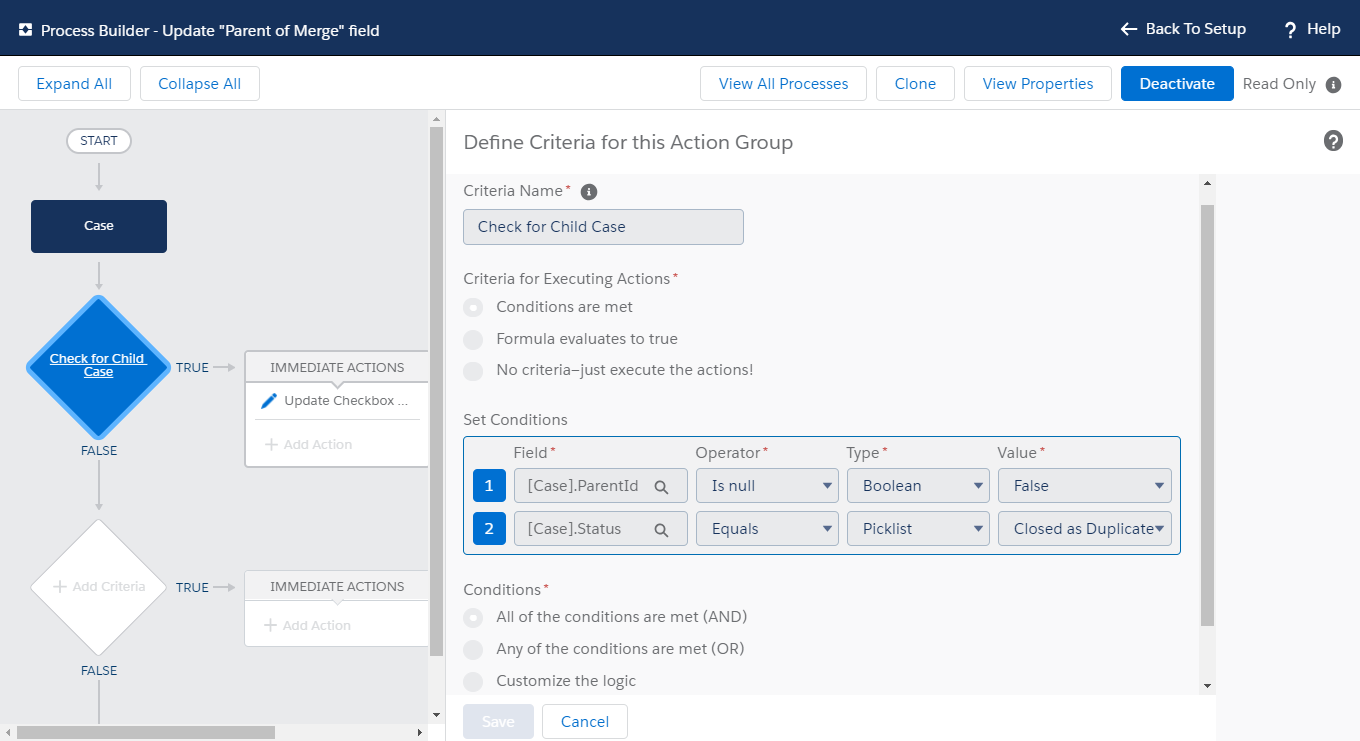The image size is (1360, 741).
Task: Choose 'No criteria–just execute the actions!' radio
Action: pos(473,370)
